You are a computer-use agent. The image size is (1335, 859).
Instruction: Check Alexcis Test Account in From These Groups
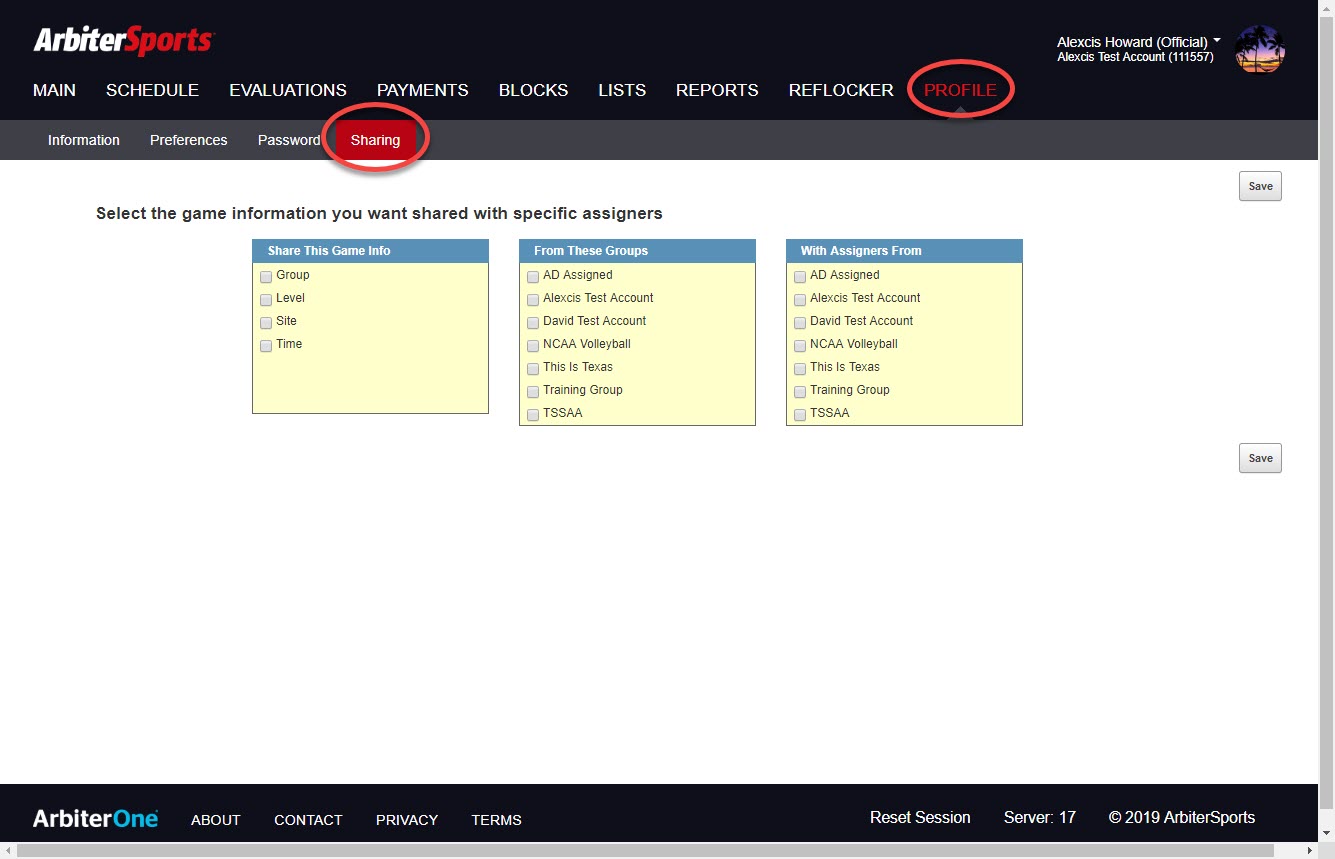tap(533, 300)
